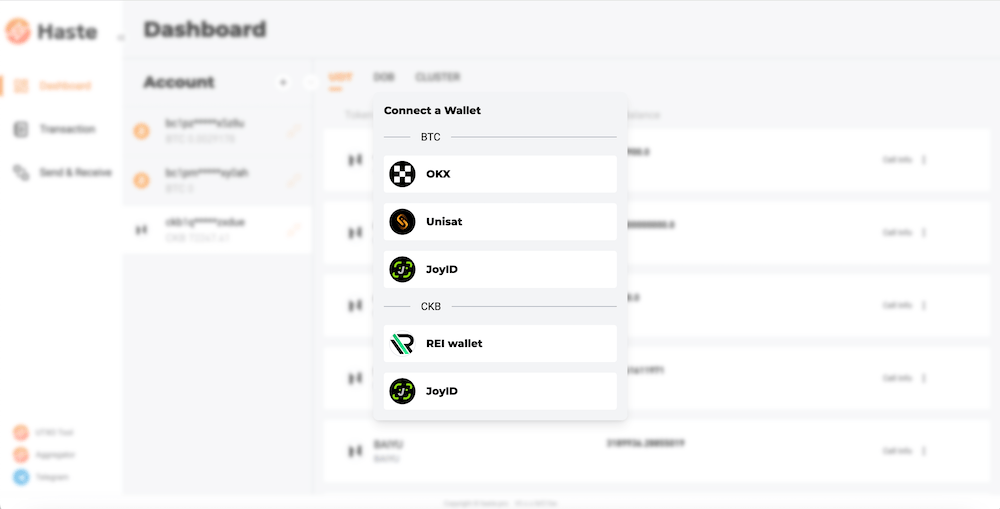Go to Transaction in the sidebar
The height and width of the screenshot is (509, 1000).
66,129
